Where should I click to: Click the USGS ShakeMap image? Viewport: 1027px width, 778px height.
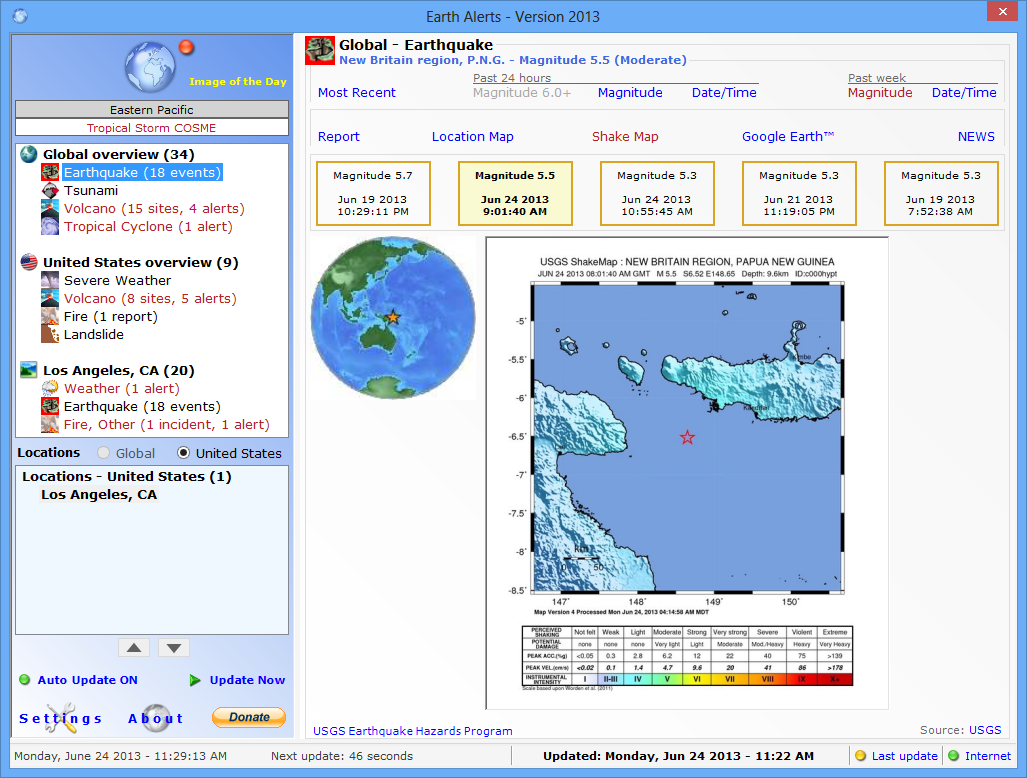point(686,473)
